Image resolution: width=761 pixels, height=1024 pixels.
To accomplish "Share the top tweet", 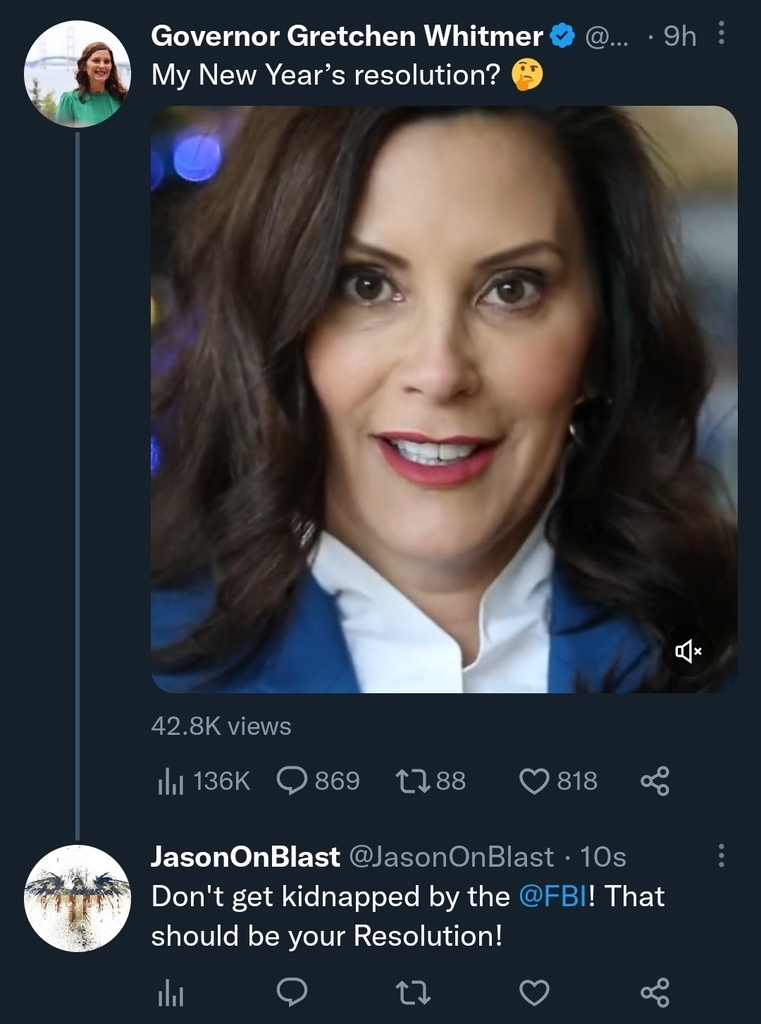I will [x=654, y=781].
